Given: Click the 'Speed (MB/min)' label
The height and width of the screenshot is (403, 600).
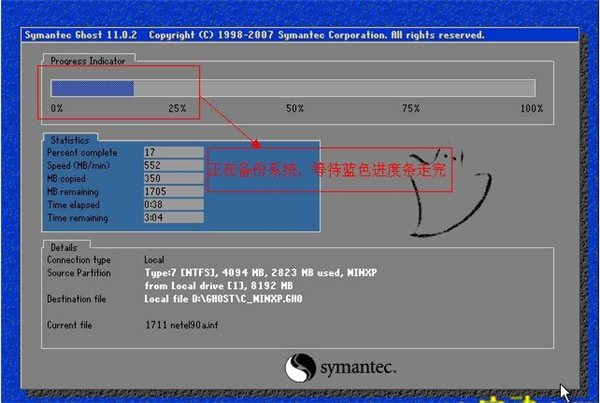Looking at the screenshot, I should click(x=78, y=165).
